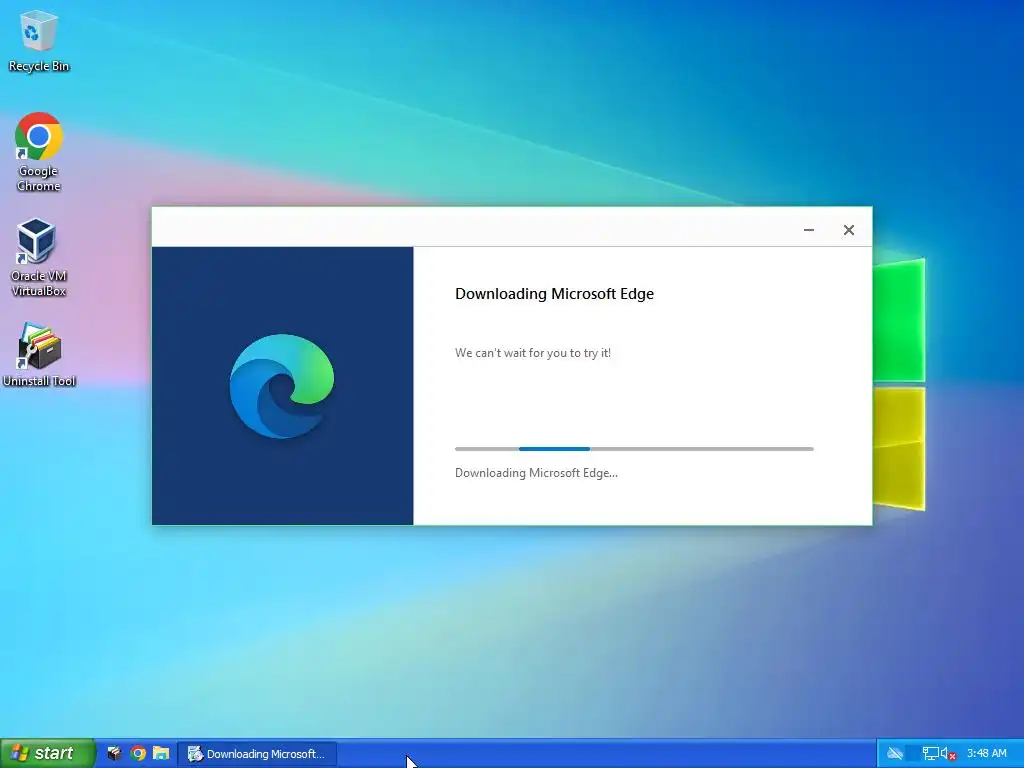The height and width of the screenshot is (768, 1024).
Task: Launch Chrome from the quick launch bar
Action: click(138, 754)
